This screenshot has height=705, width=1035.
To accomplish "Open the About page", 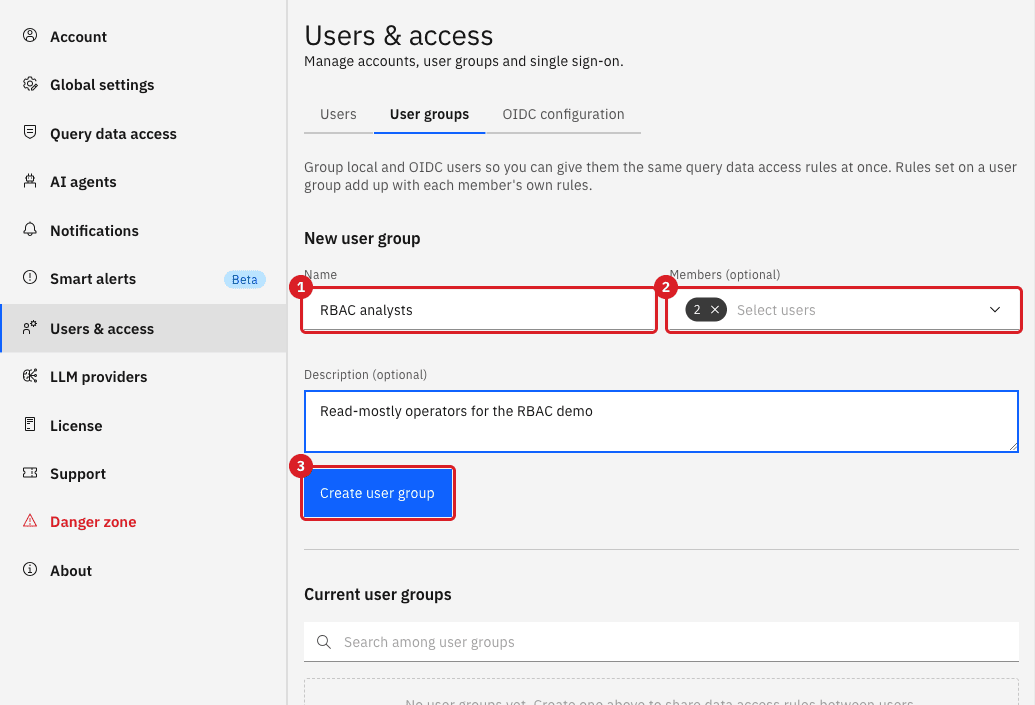I will pyautogui.click(x=143, y=571).
